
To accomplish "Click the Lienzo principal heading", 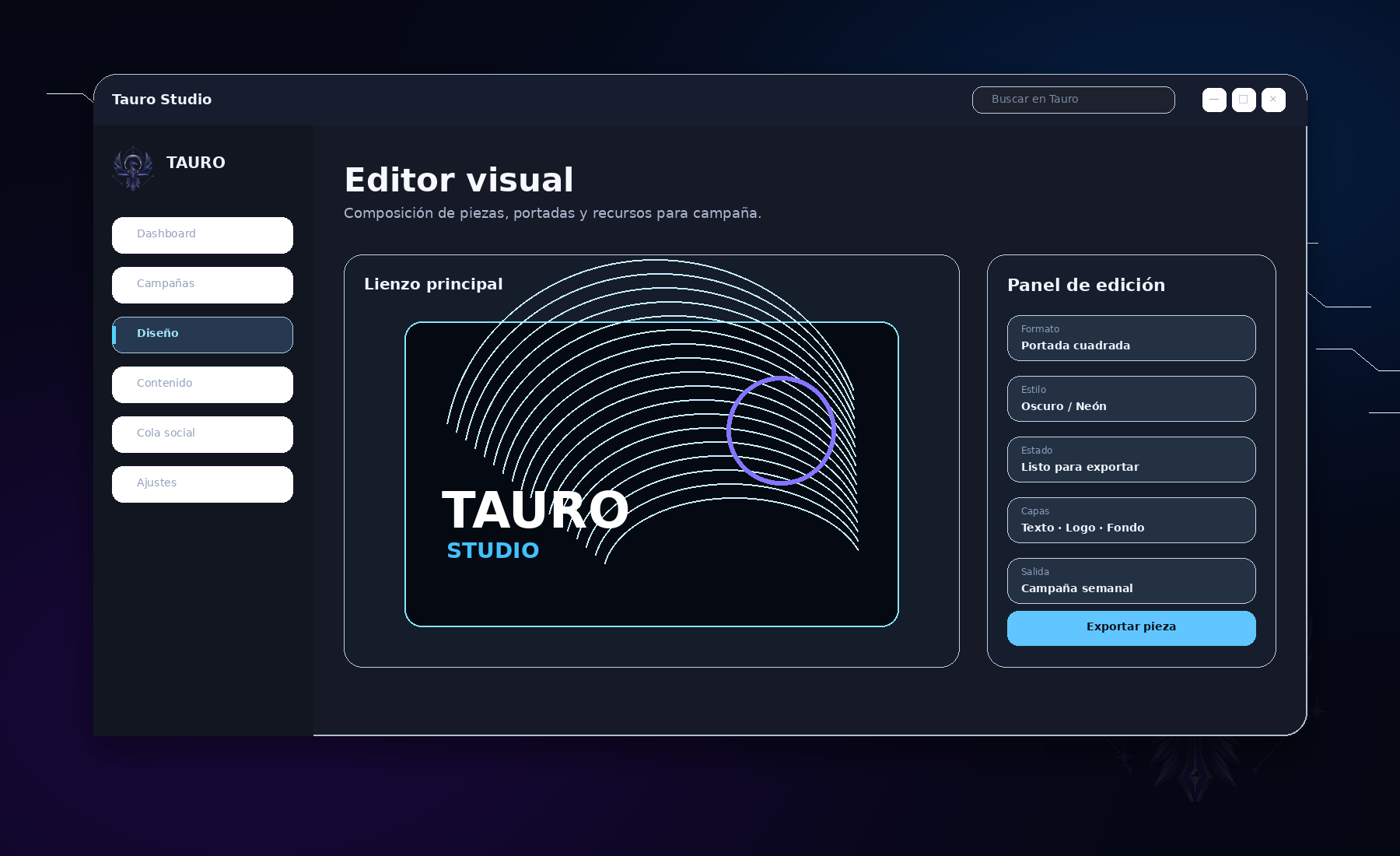I will [433, 284].
